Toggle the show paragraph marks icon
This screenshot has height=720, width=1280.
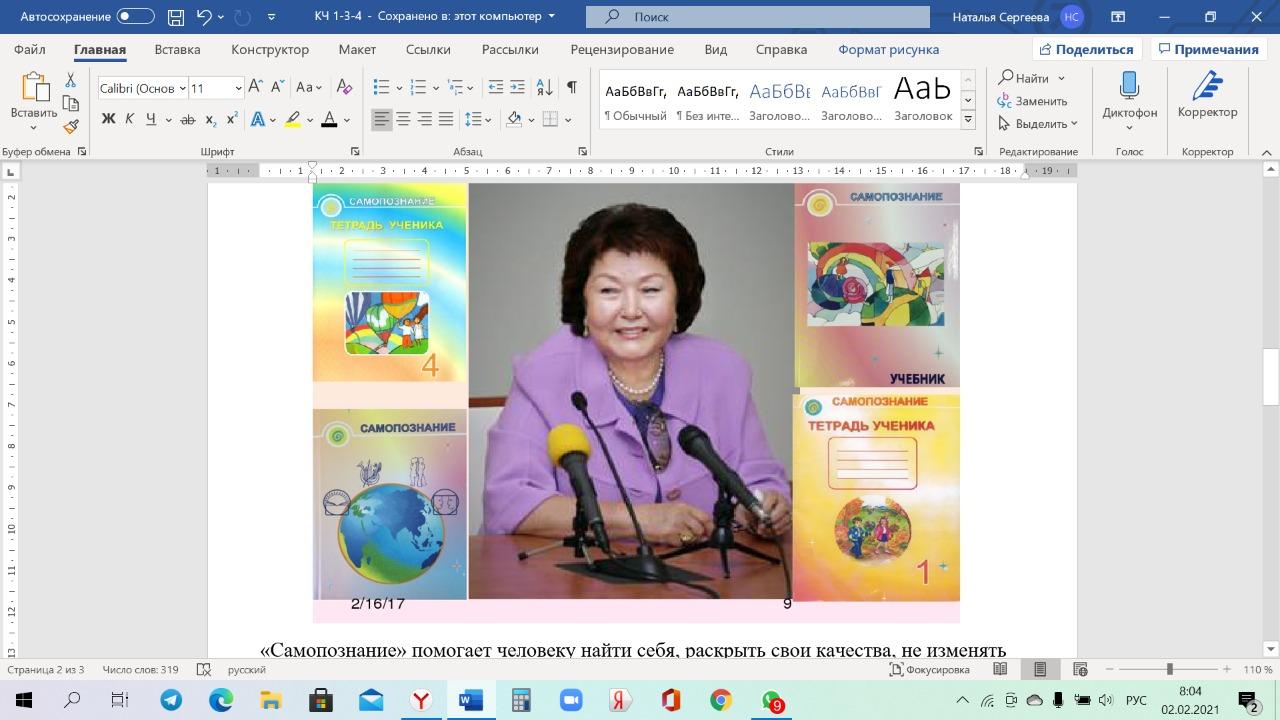pyautogui.click(x=571, y=88)
